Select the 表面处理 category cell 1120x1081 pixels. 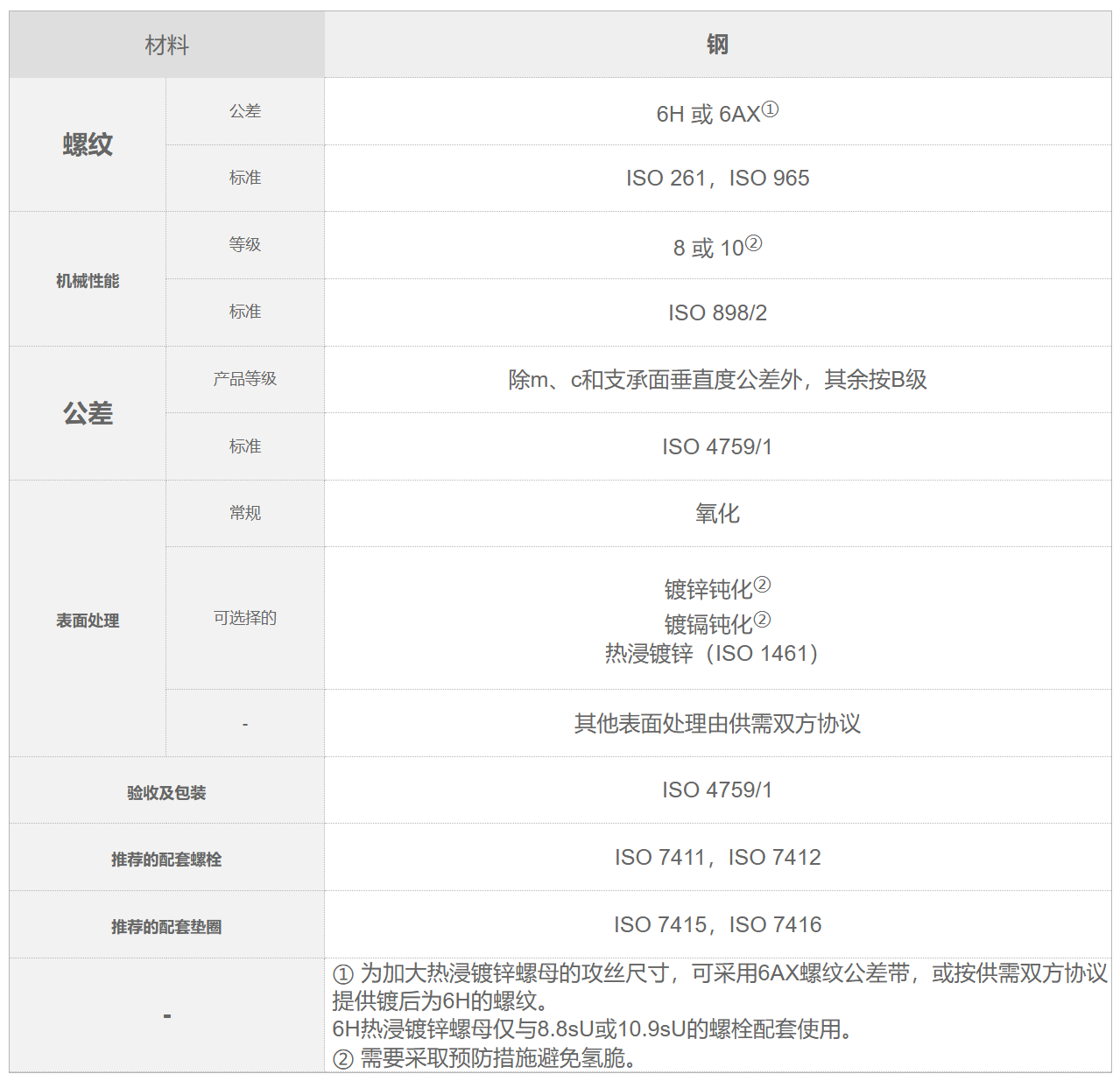(x=88, y=620)
